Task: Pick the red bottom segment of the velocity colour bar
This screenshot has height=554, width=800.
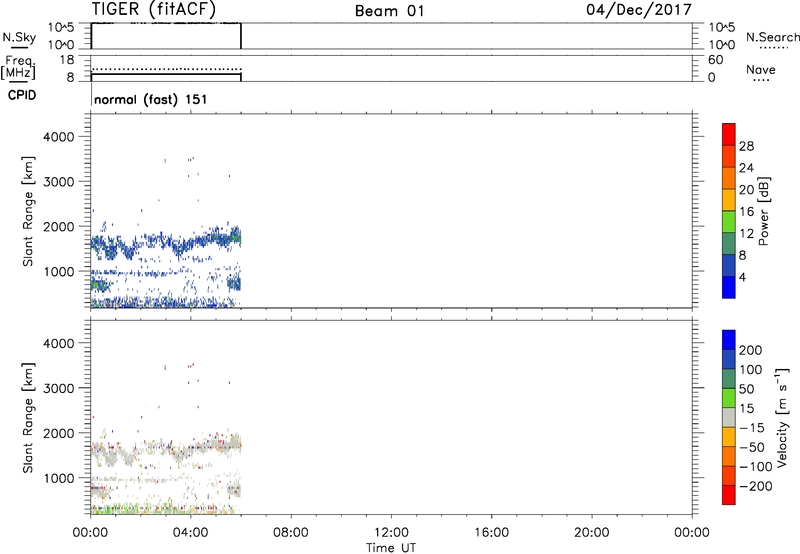Action: pos(729,495)
